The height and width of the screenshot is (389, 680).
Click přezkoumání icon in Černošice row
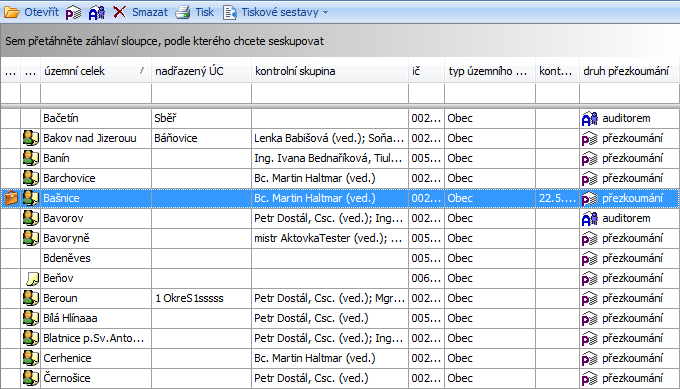pos(590,379)
